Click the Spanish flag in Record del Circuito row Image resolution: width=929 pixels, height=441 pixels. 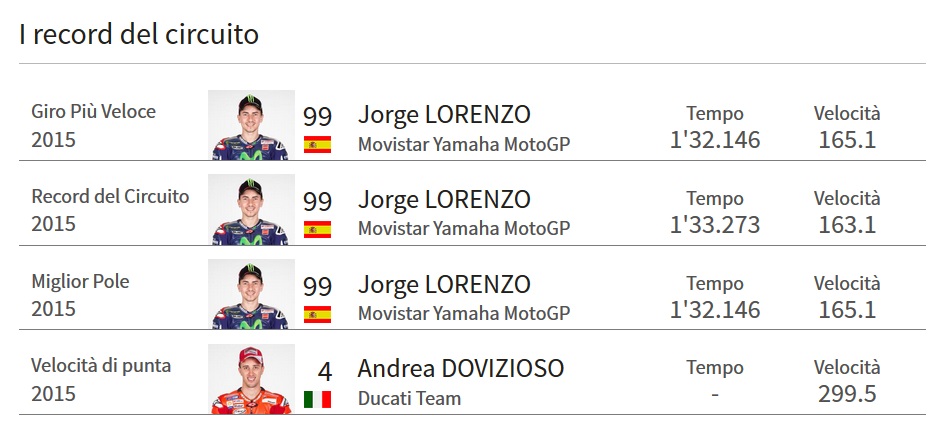click(317, 229)
